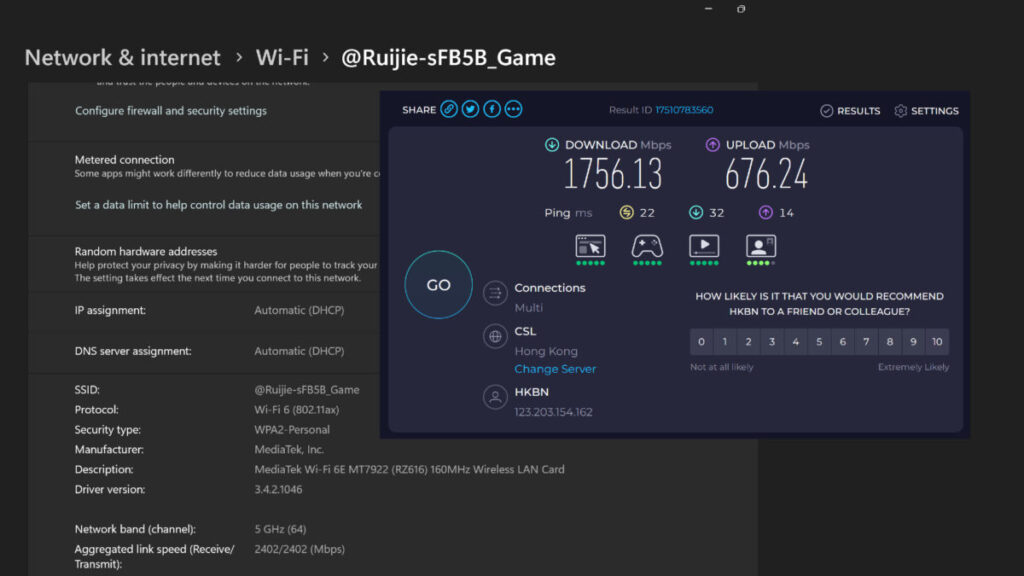Select upload speed 676.24 value
This screenshot has width=1024, height=576.
point(766,174)
